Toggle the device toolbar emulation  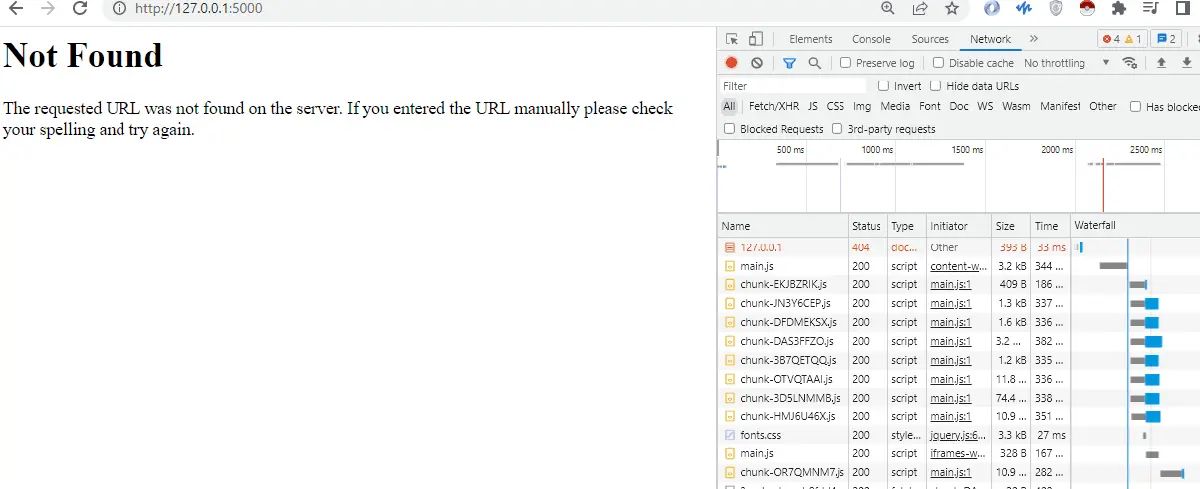pos(756,39)
